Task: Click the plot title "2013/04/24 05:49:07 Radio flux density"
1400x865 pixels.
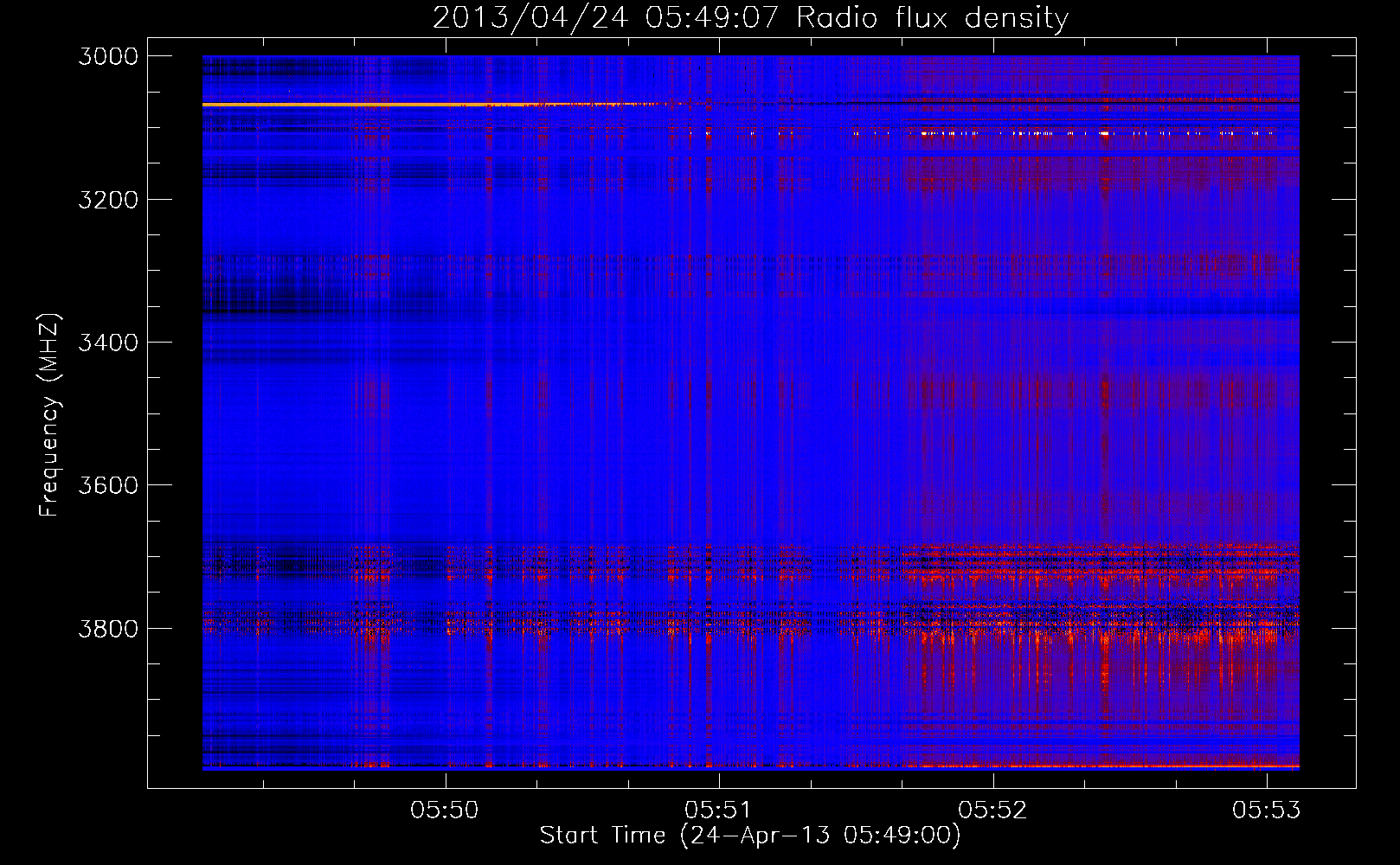Action: (750, 18)
